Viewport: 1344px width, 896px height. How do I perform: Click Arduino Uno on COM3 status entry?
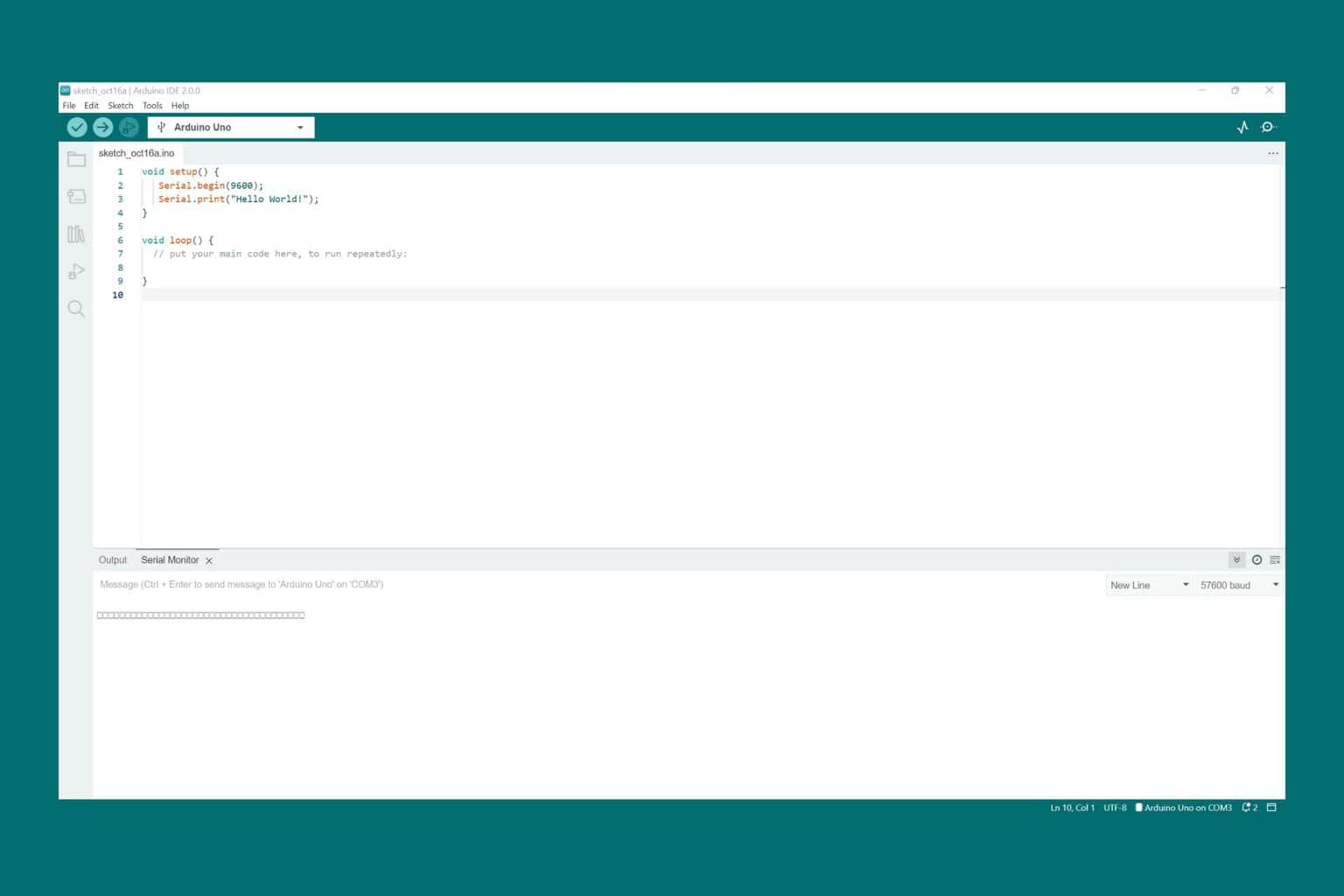tap(1183, 808)
